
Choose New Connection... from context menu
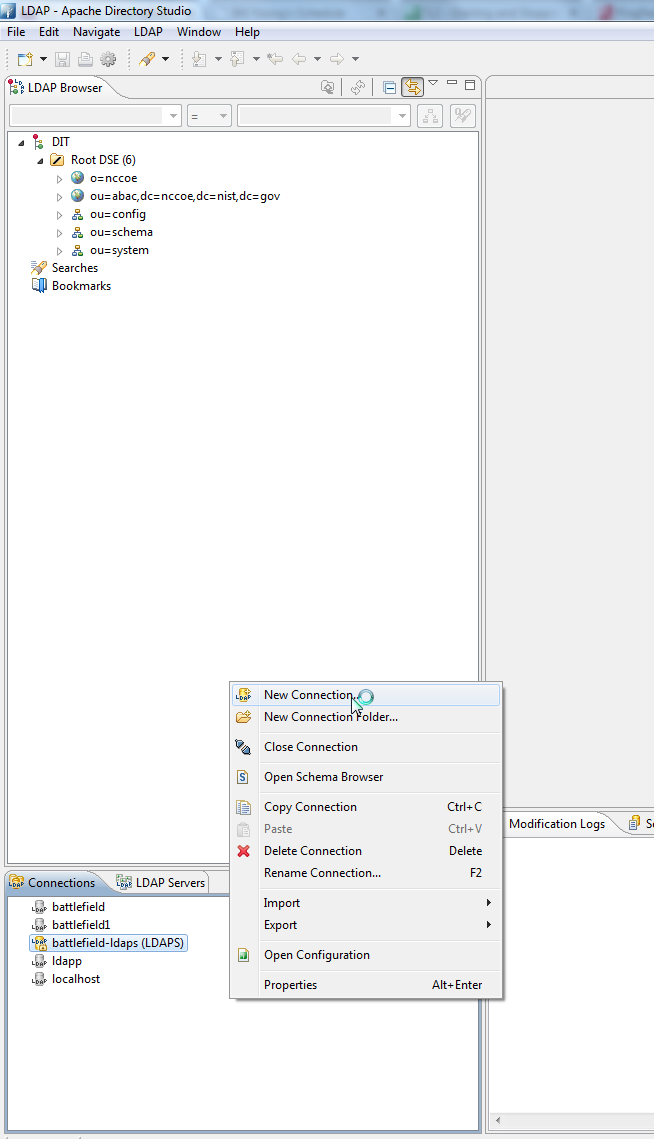point(366,695)
